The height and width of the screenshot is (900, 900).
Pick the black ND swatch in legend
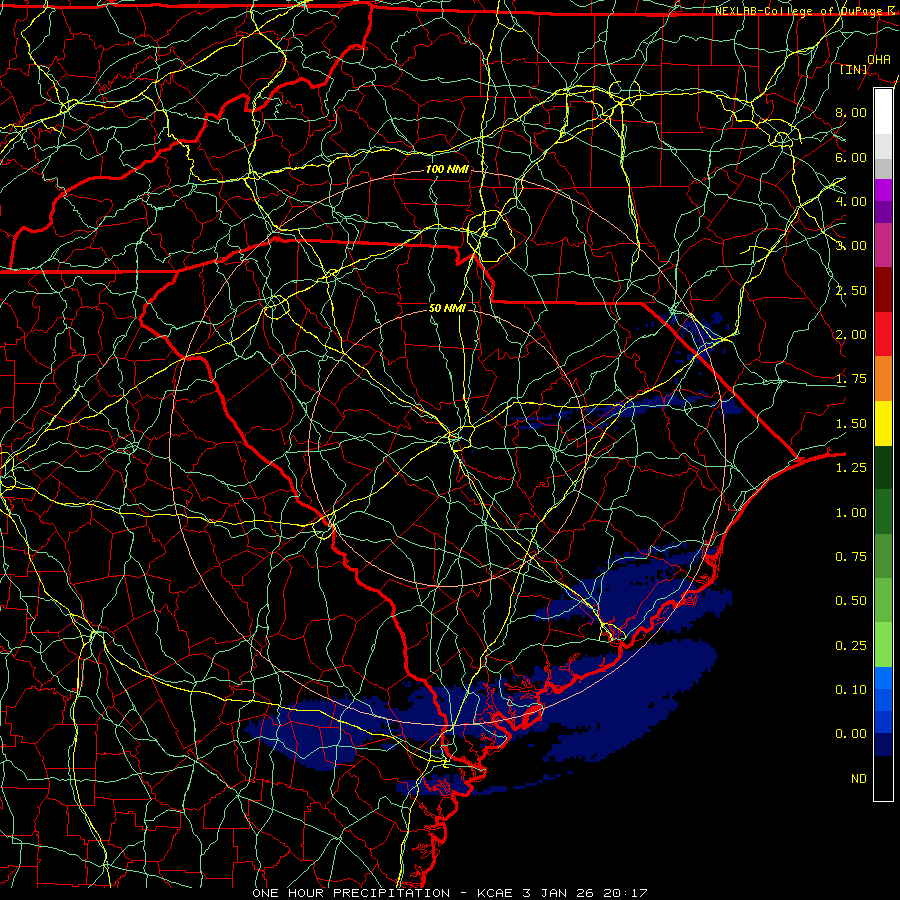pos(883,778)
